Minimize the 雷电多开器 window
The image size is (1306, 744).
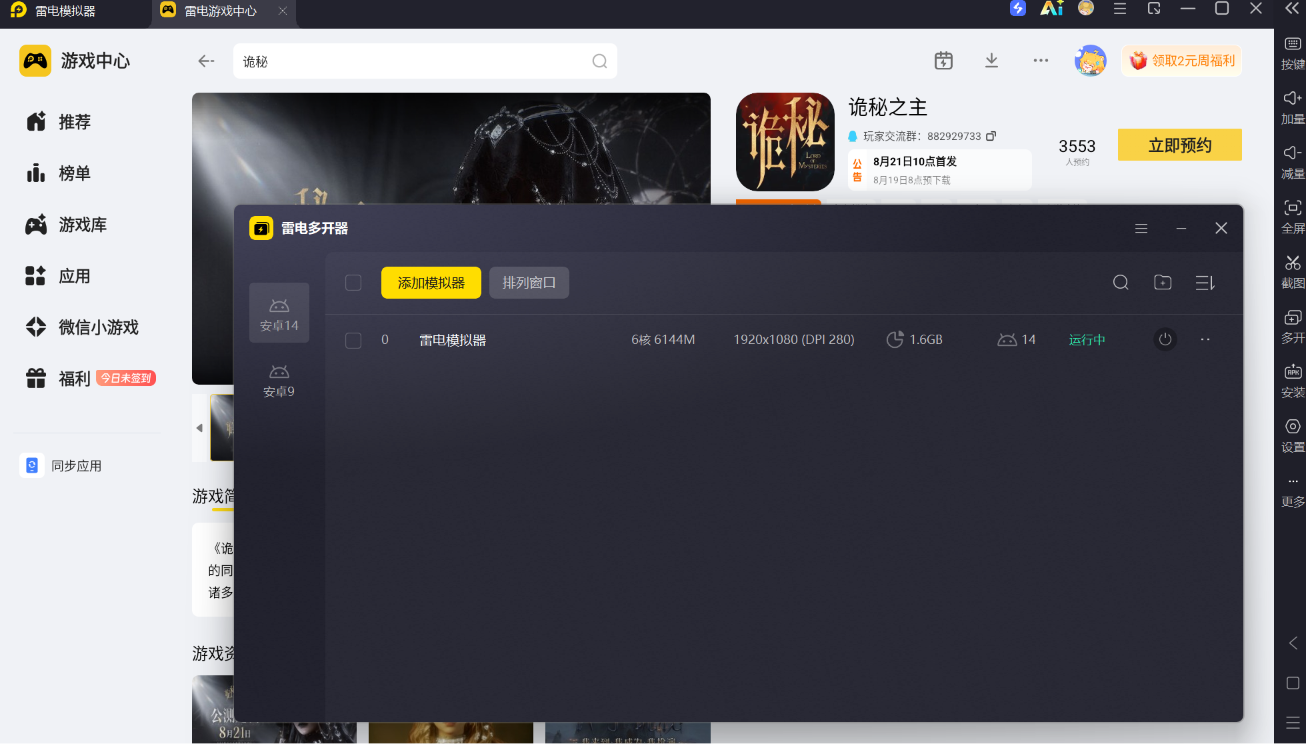[1181, 229]
